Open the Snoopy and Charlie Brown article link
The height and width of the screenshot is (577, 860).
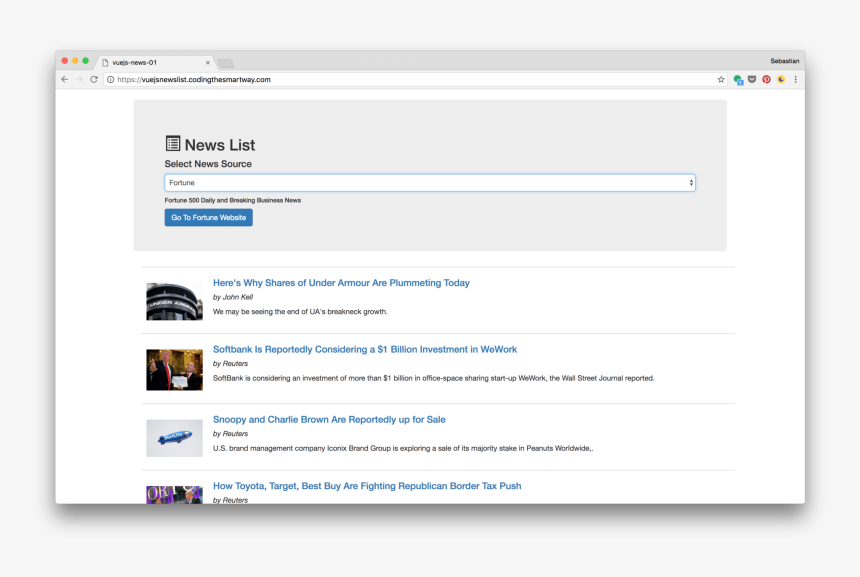point(329,420)
